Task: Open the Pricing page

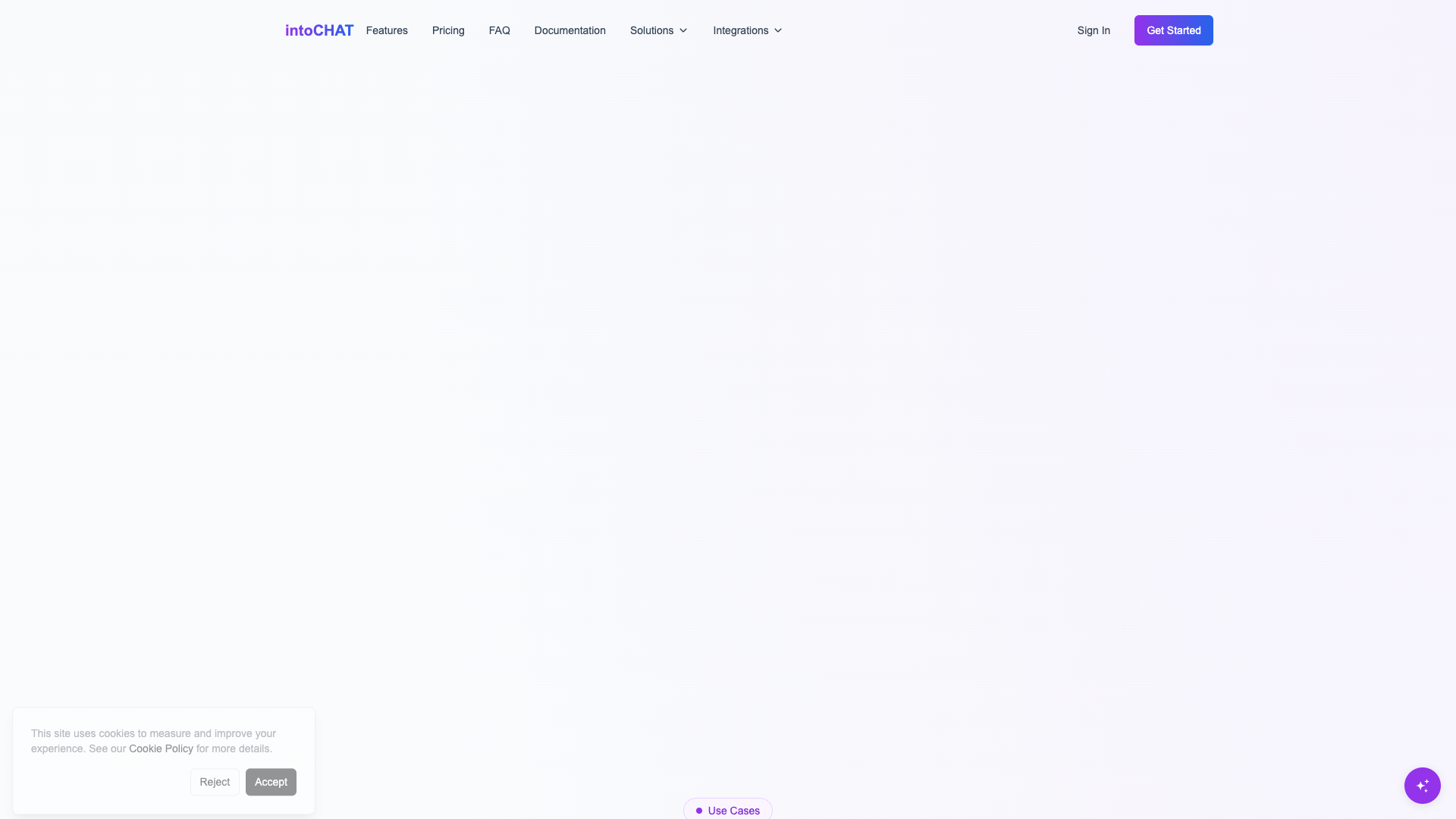Action: [448, 30]
